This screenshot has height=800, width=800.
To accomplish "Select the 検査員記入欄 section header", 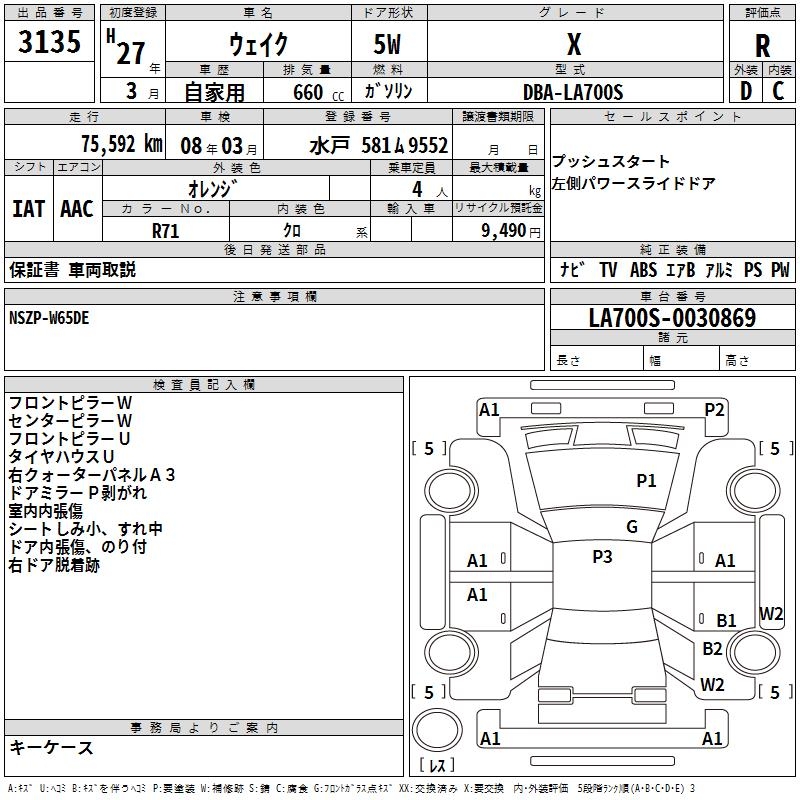I will point(204,385).
